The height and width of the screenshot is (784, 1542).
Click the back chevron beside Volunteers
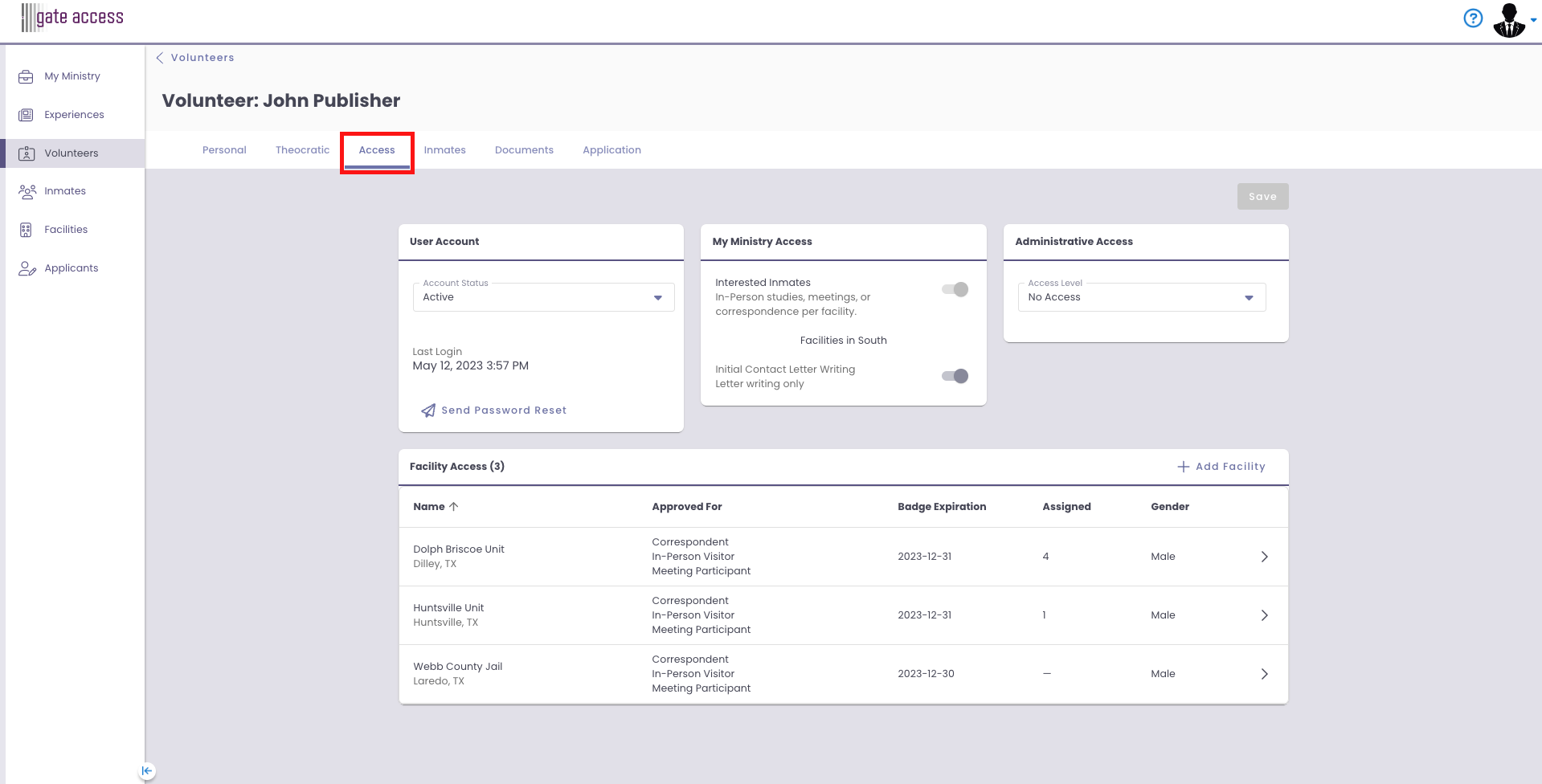[x=160, y=58]
